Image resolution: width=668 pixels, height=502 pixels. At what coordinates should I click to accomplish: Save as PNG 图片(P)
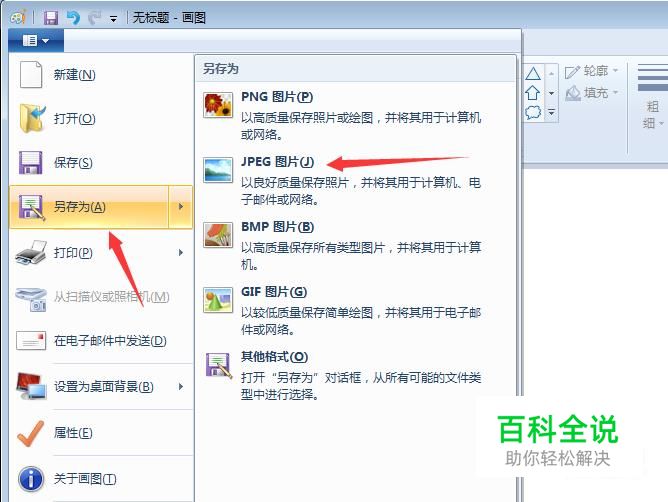(355, 115)
